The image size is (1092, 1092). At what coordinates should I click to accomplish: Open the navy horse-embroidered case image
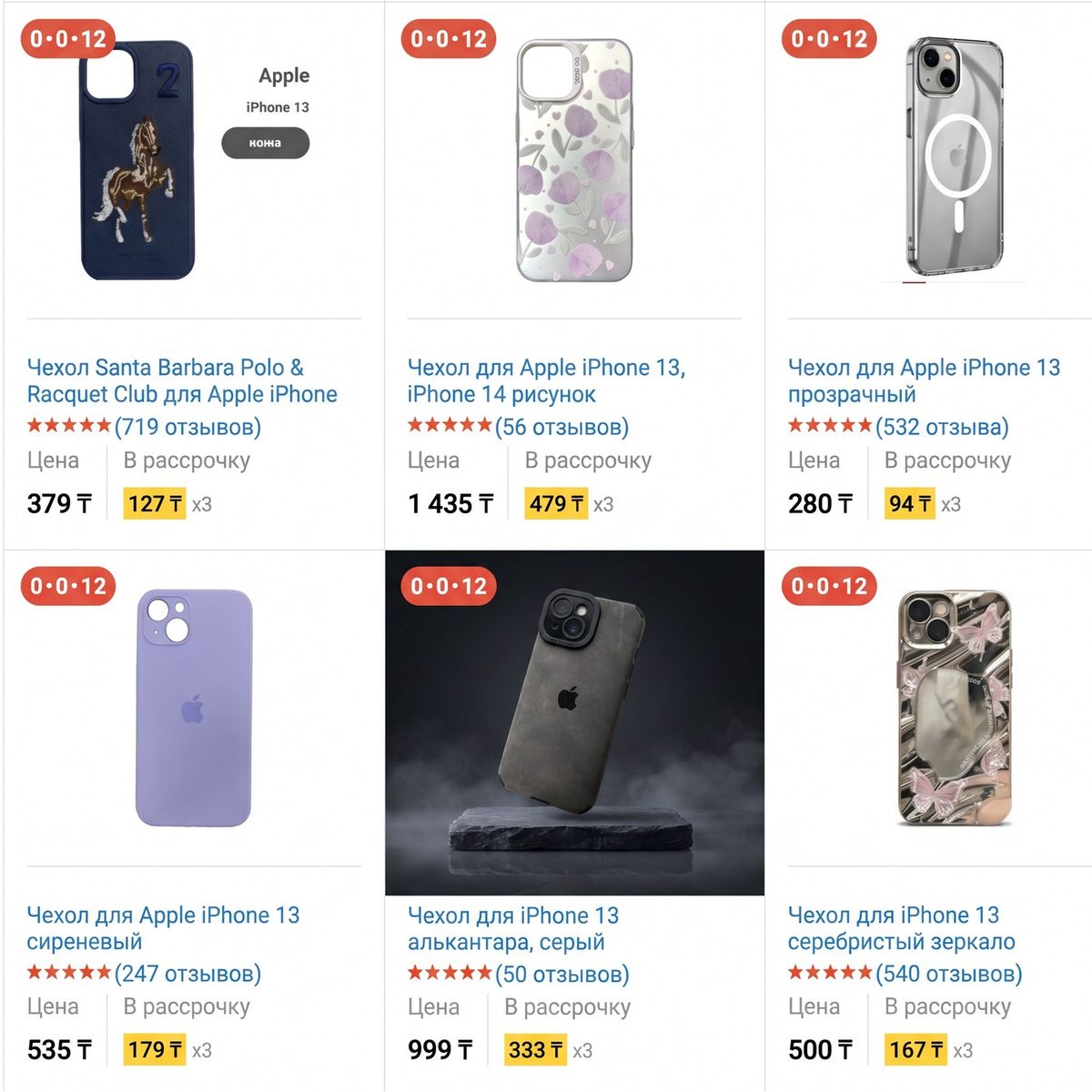pos(137,160)
